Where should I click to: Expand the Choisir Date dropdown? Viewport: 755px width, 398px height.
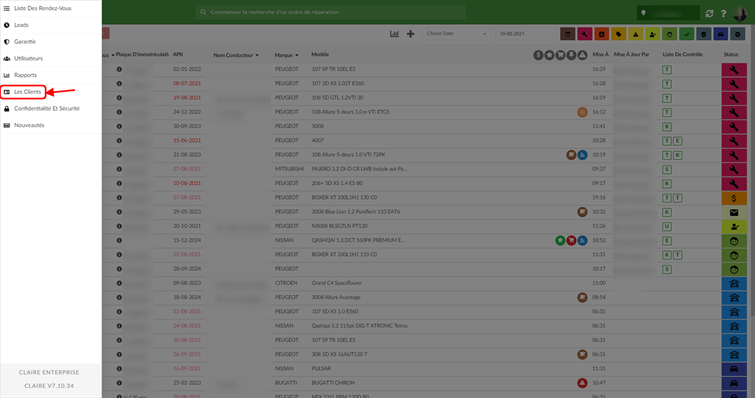456,34
